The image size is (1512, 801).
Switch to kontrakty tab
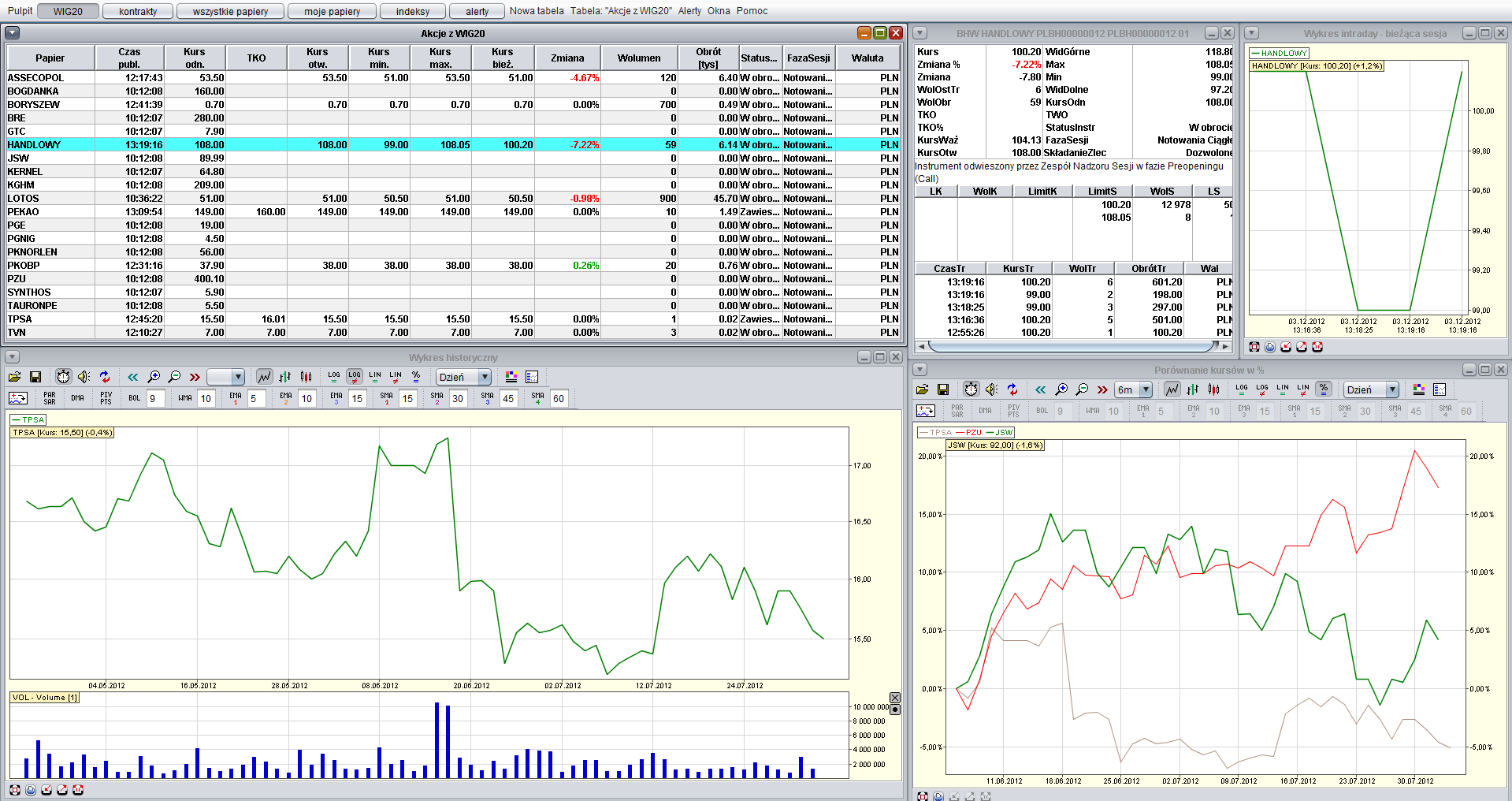tap(138, 11)
